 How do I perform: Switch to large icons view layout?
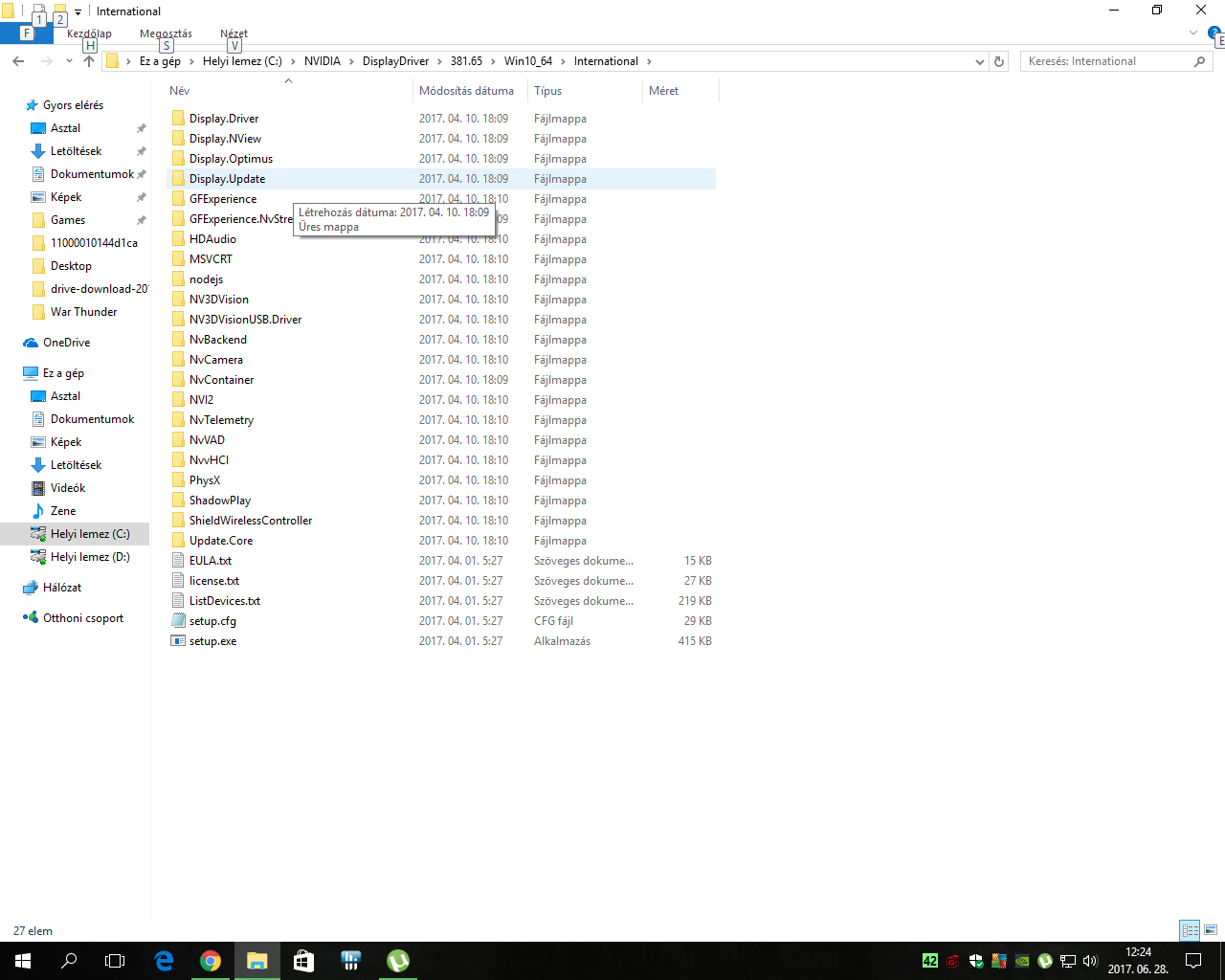(1211, 930)
